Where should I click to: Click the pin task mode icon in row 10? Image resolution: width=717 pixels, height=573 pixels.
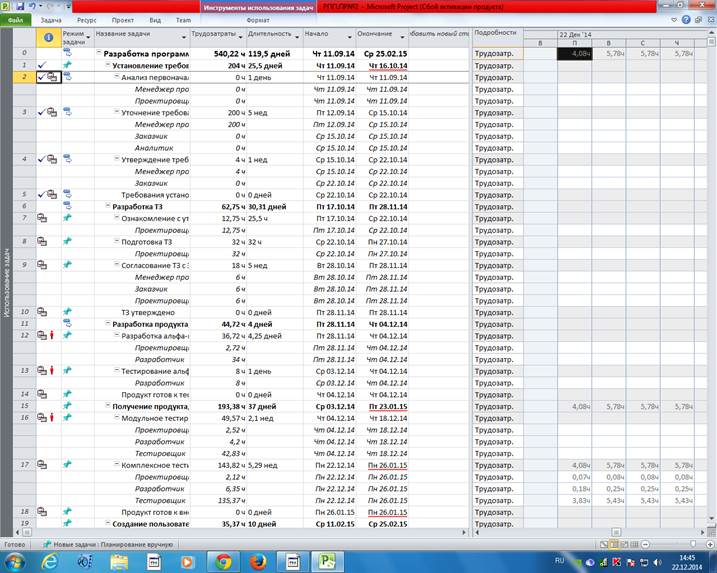(67, 312)
